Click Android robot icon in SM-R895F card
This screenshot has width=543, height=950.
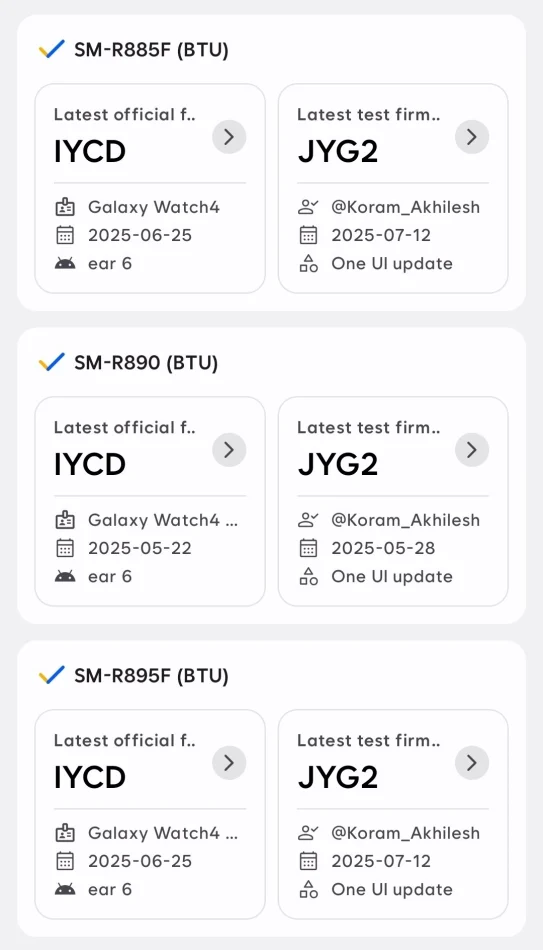tap(65, 889)
